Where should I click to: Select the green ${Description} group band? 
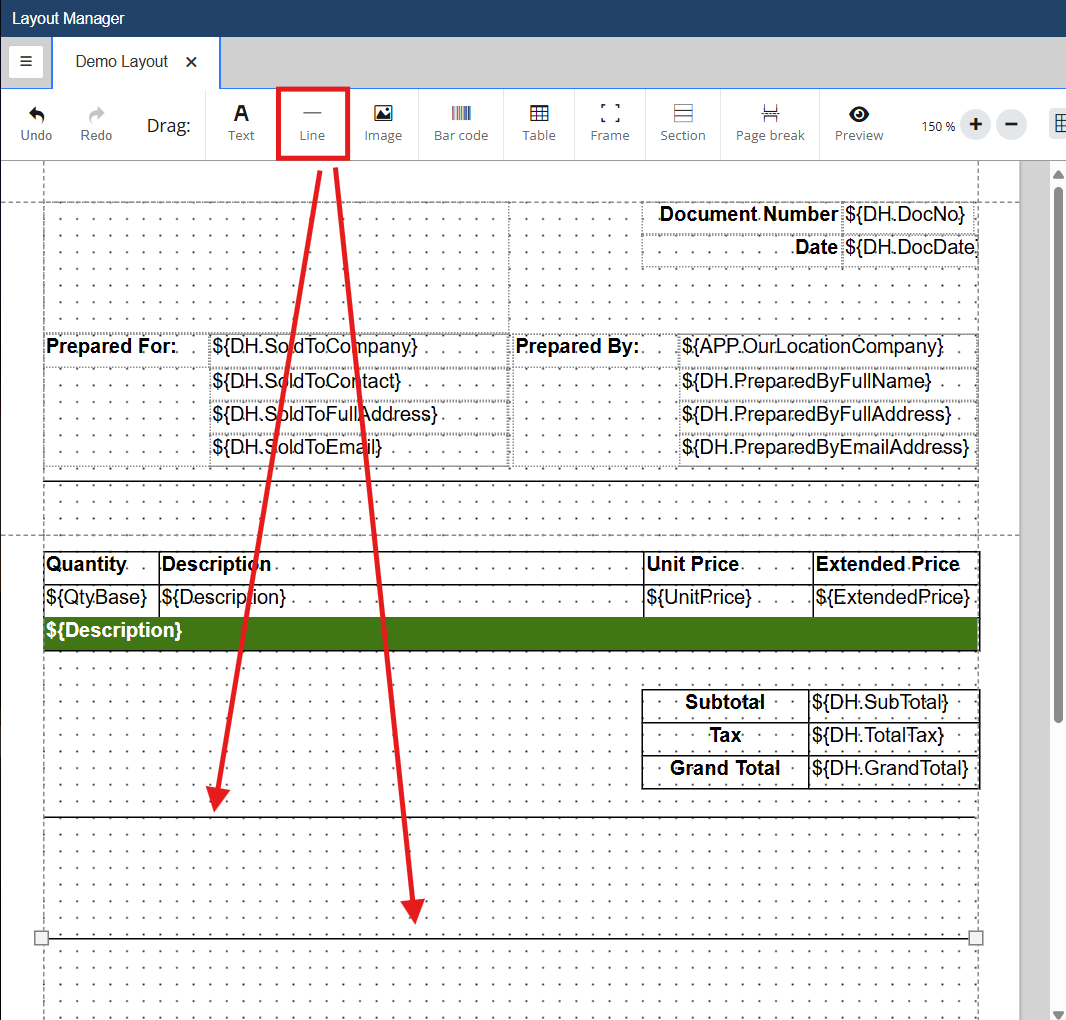[510, 632]
